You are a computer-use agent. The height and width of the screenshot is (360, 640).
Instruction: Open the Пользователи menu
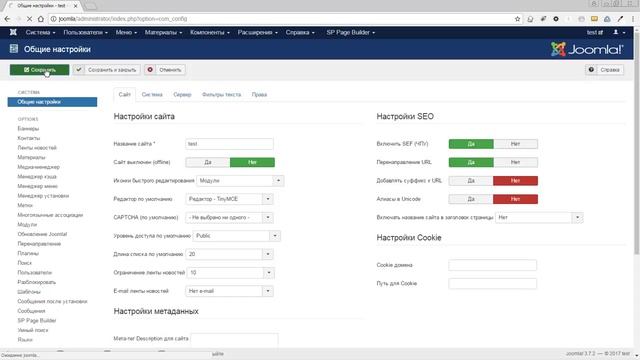point(85,32)
